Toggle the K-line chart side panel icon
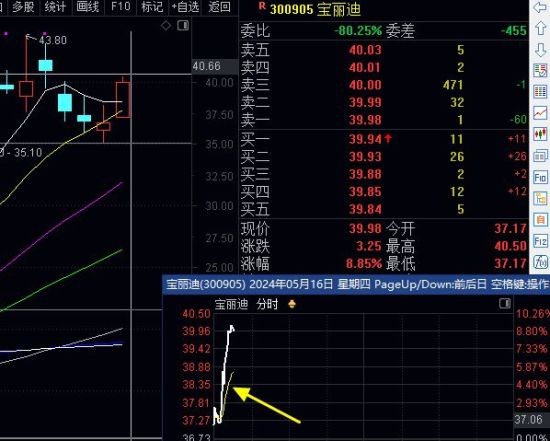This screenshot has height=441, width=550. [x=183, y=26]
